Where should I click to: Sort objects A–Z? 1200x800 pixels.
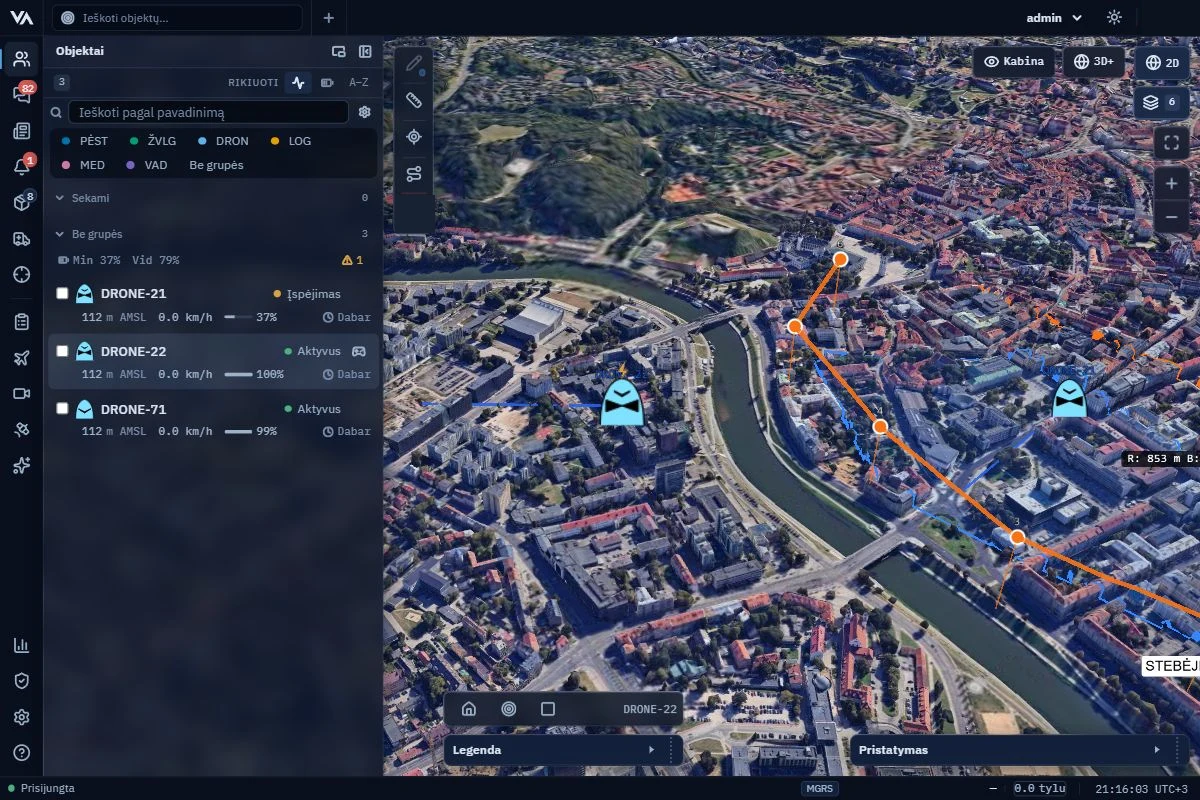(358, 83)
